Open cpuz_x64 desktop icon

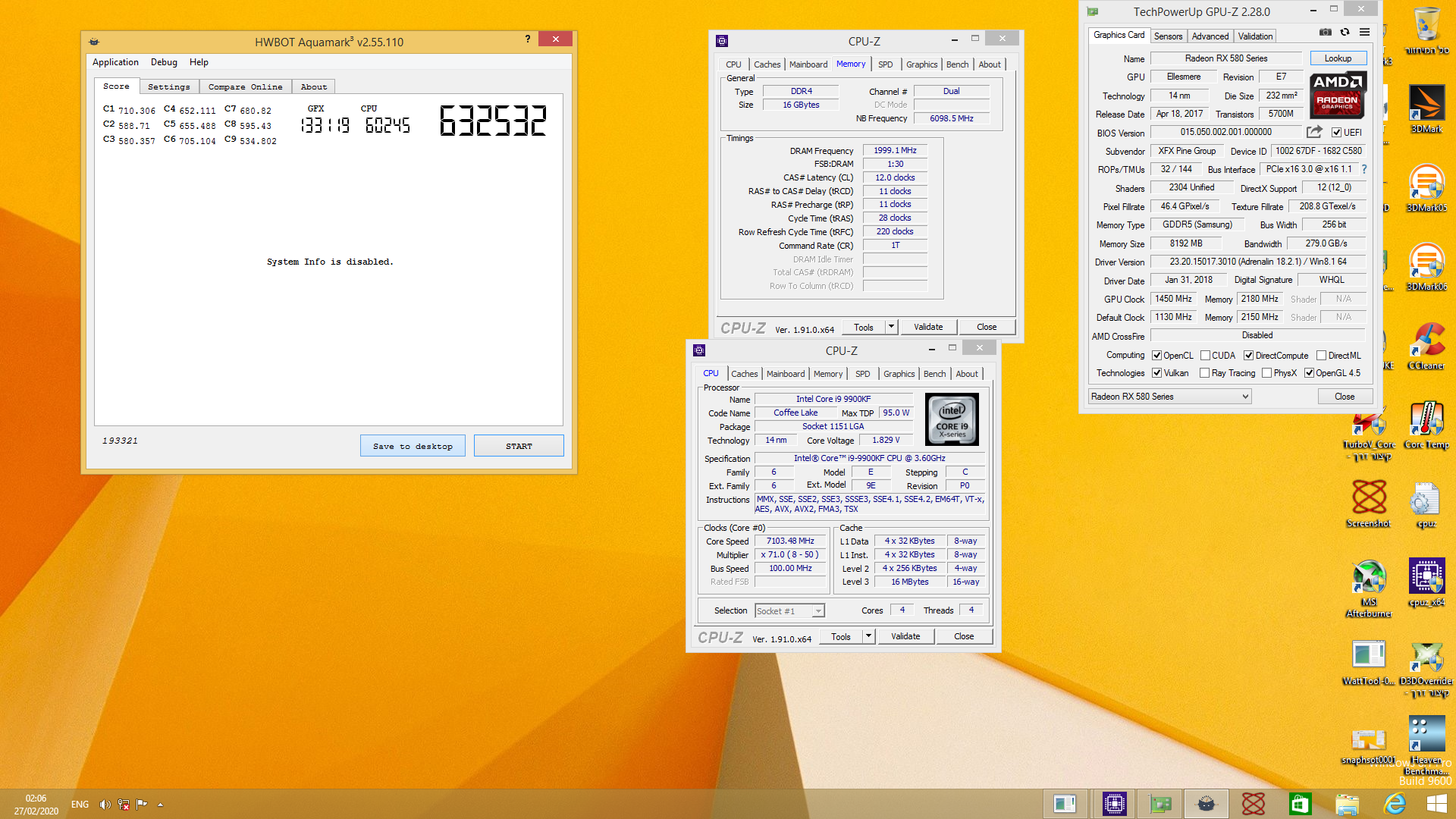tap(1426, 582)
